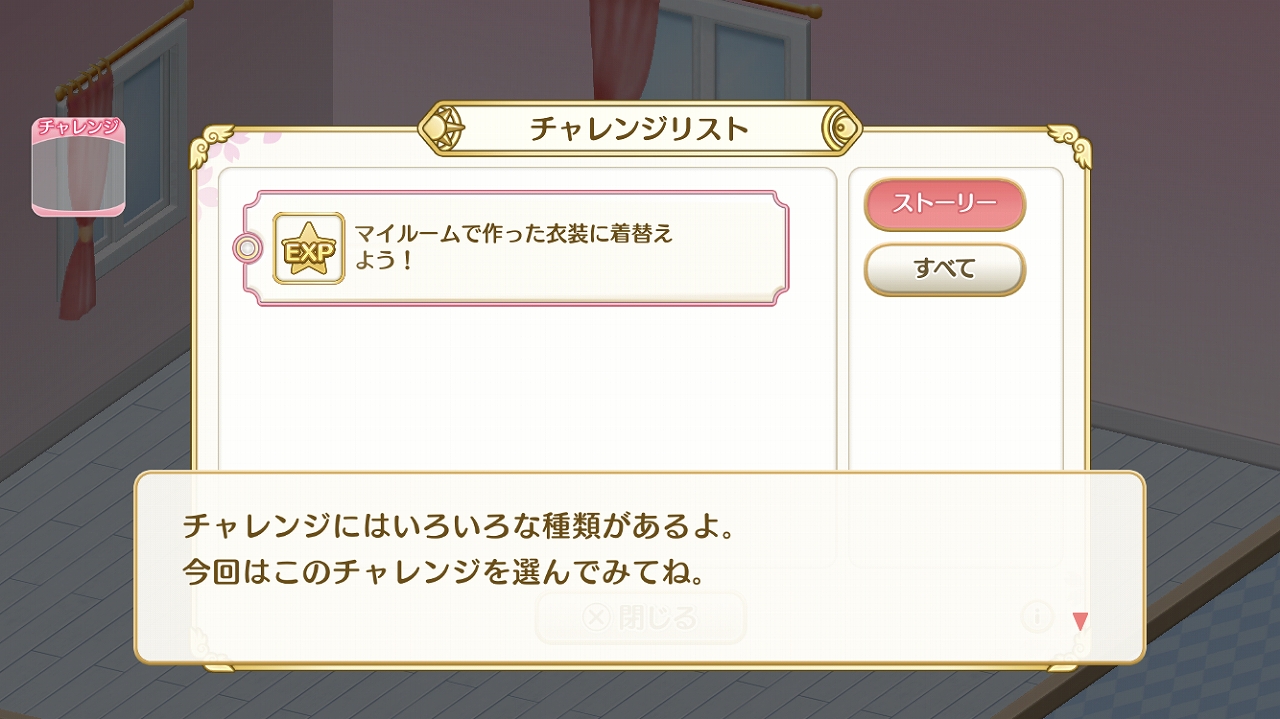Switch to the すべて tab
1280x719 pixels.
pyautogui.click(x=944, y=269)
